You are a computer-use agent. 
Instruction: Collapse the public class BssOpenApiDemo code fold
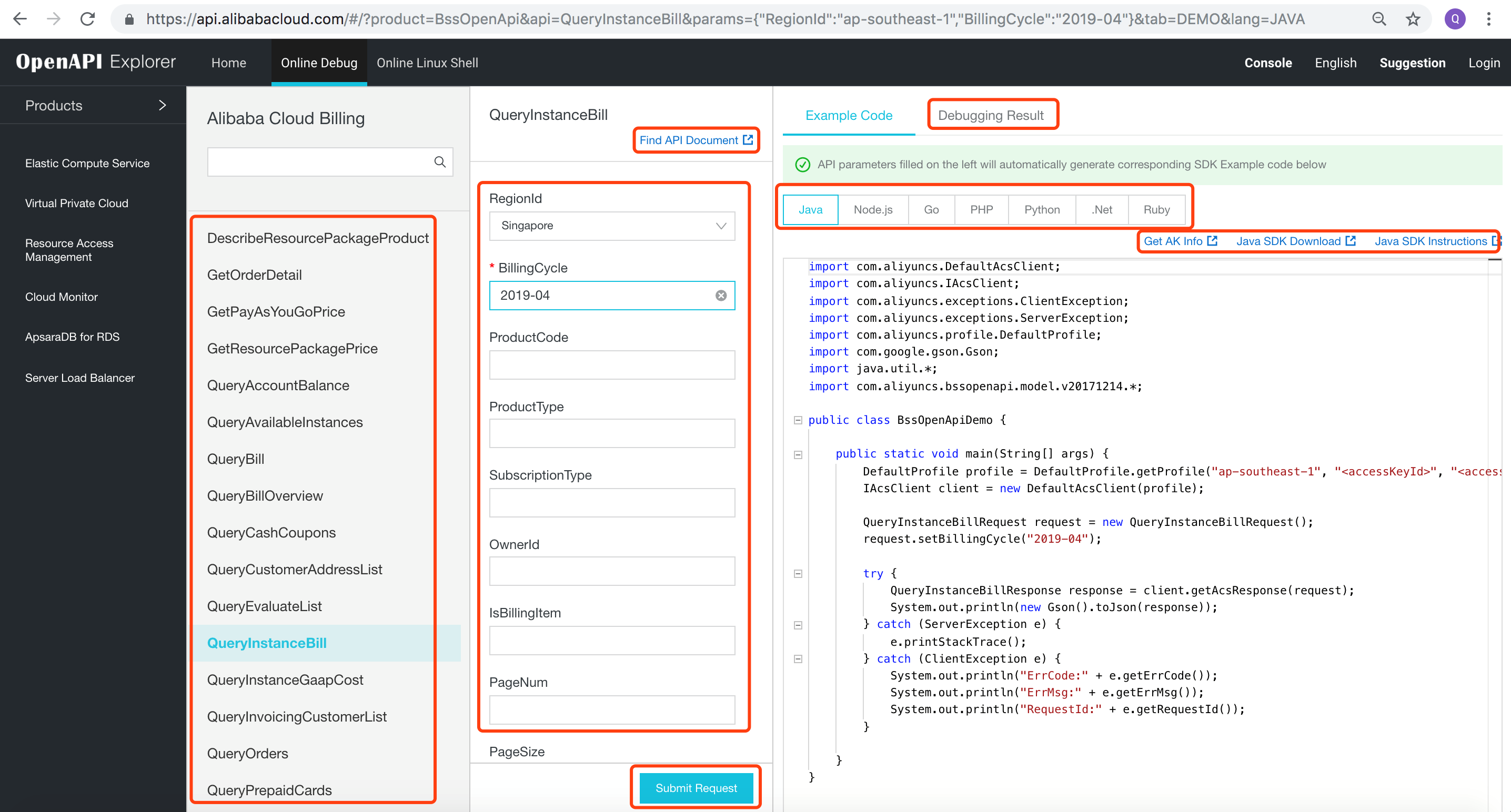coord(798,420)
